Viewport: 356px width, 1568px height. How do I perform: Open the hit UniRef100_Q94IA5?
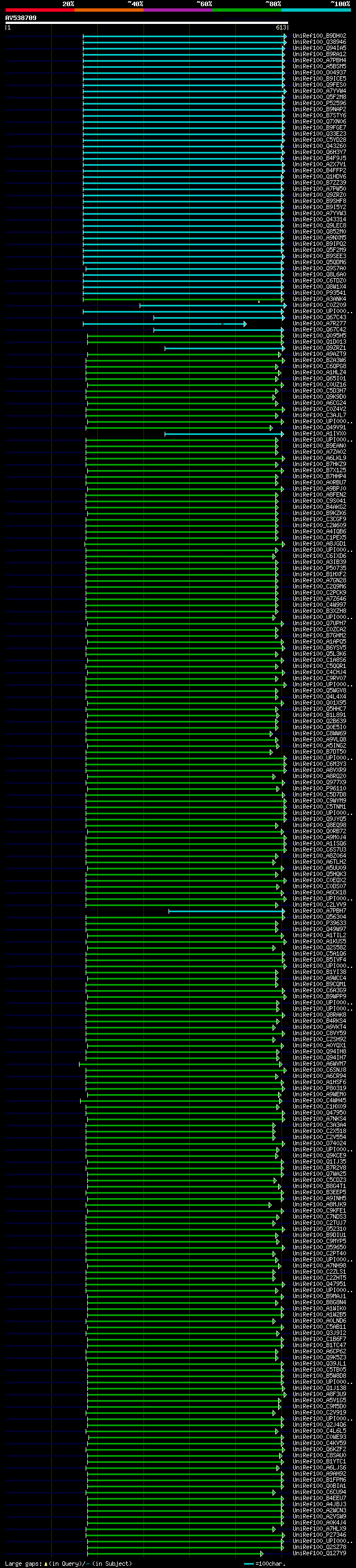pos(319,48)
